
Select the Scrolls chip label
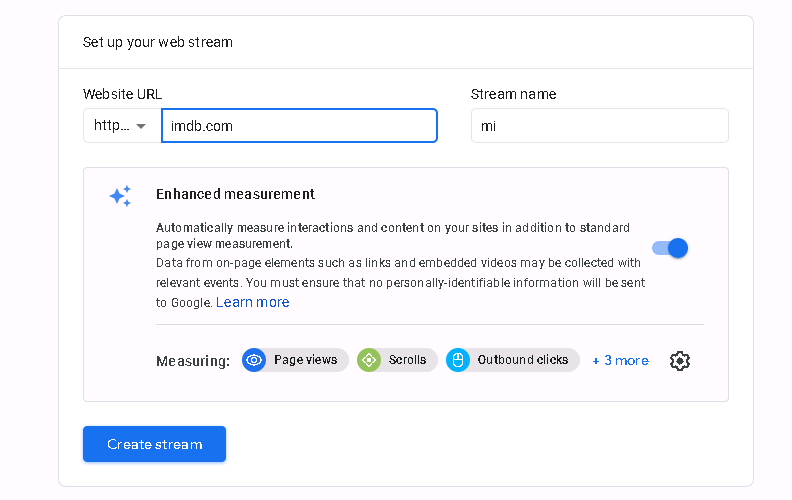pyautogui.click(x=407, y=360)
